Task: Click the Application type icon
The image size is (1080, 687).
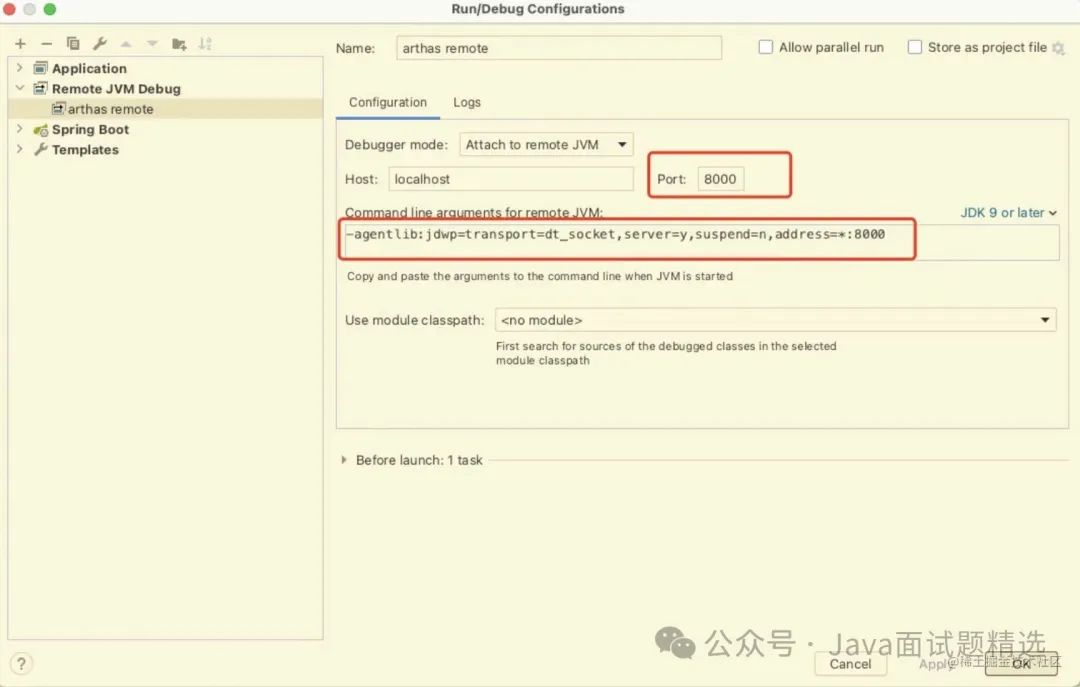Action: (41, 68)
